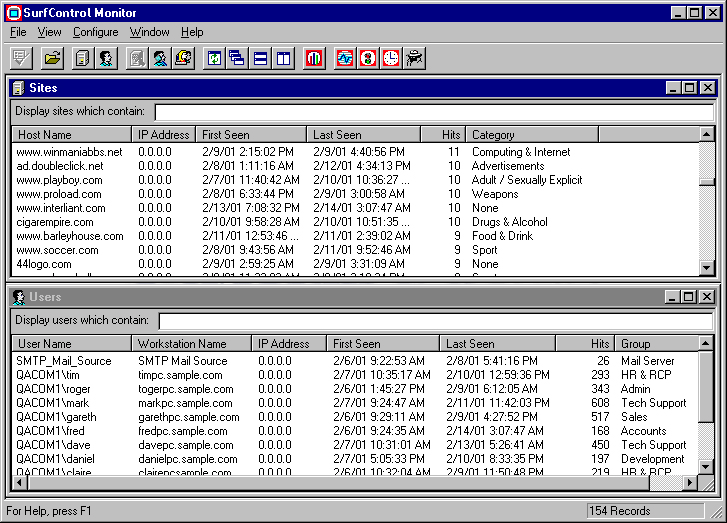Open the Configure menu
727x523 pixels.
tap(96, 32)
